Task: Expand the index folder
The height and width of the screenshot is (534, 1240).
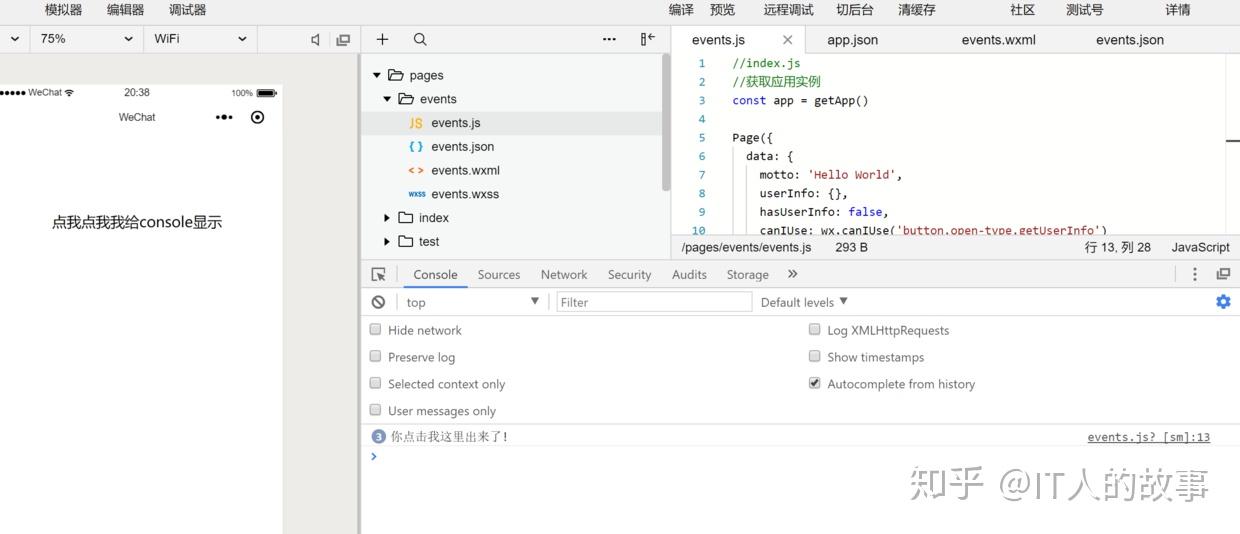Action: coord(387,218)
